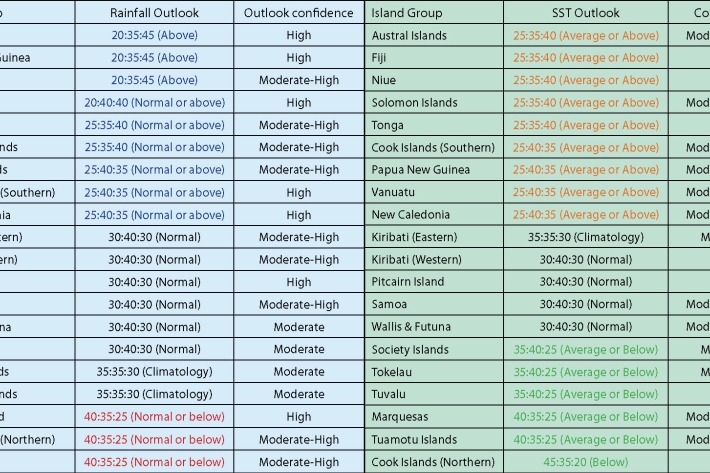Click the Tuamotu Islands cell

[x=414, y=440]
